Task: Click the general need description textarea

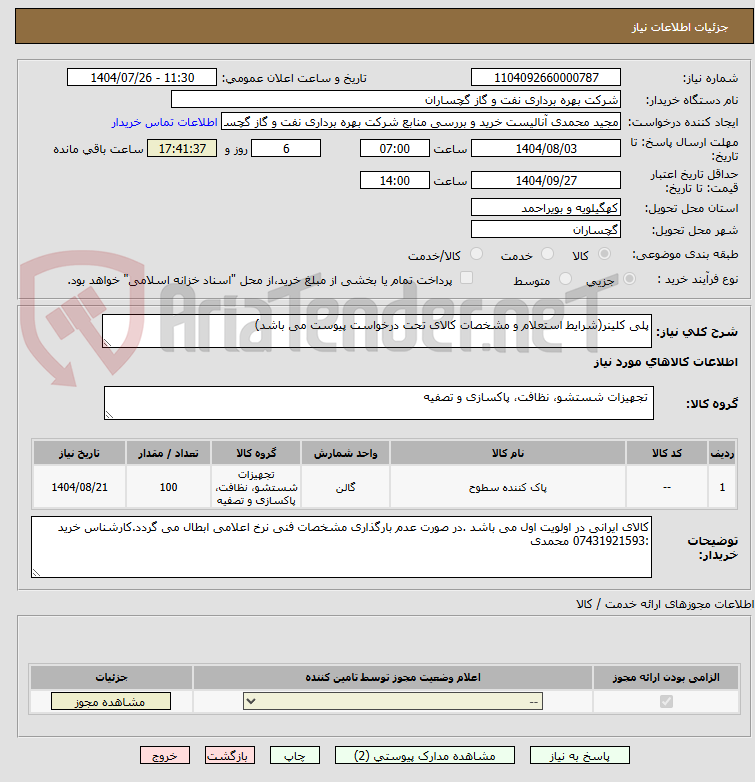Action: click(x=377, y=331)
